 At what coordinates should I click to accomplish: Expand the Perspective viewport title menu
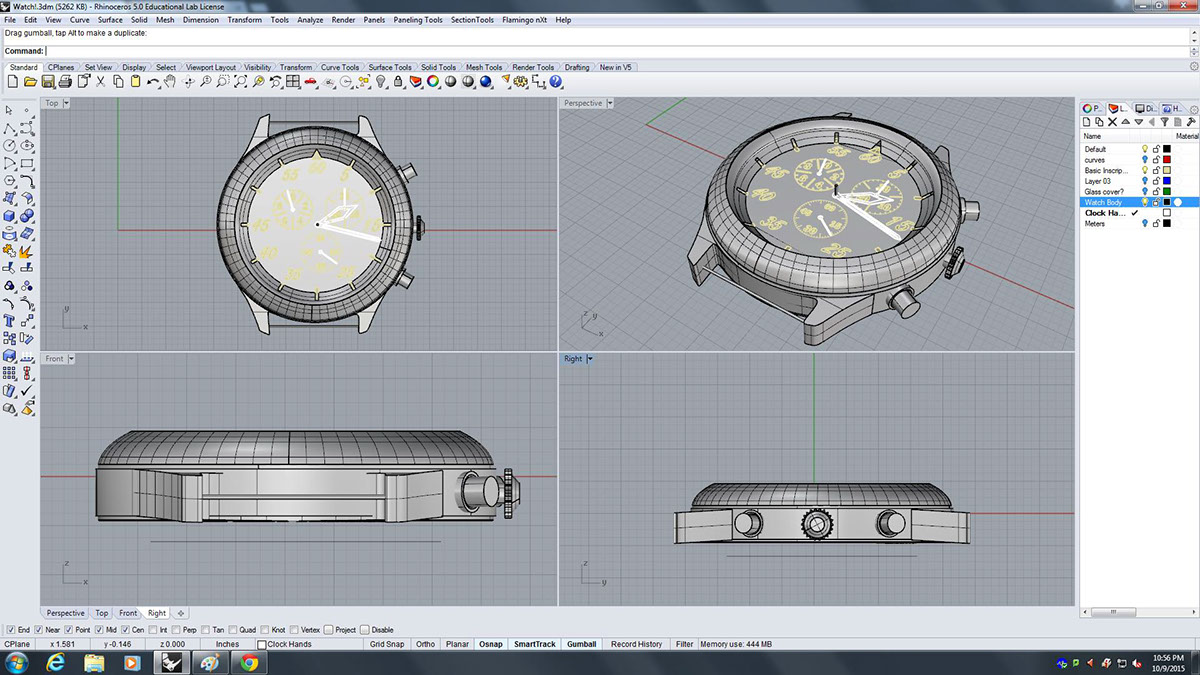[x=610, y=103]
